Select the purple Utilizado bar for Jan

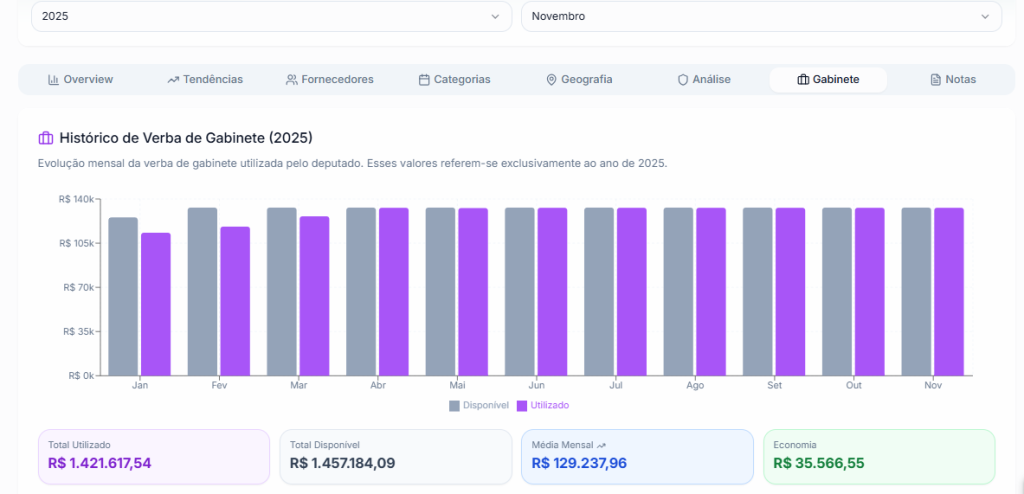[x=156, y=304]
